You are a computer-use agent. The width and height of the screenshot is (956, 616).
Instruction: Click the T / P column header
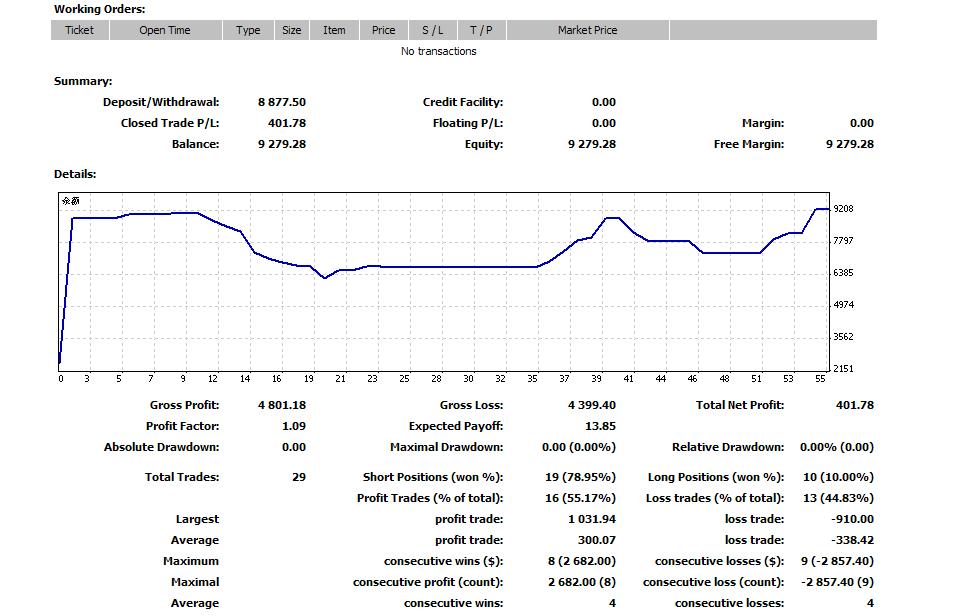pyautogui.click(x=481, y=30)
